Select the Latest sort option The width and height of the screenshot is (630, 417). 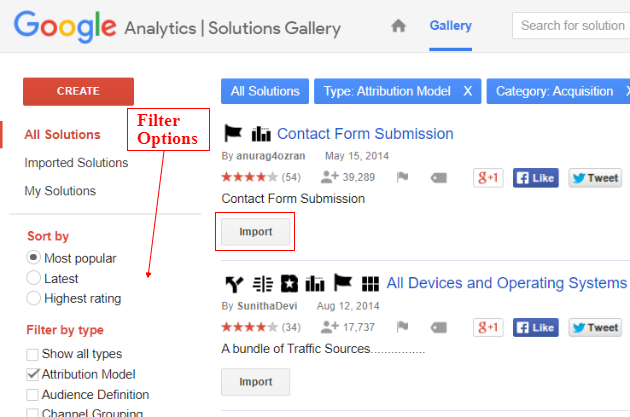[x=33, y=278]
